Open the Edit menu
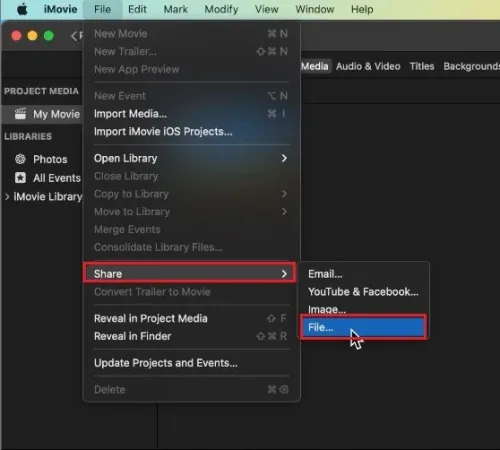 click(137, 9)
